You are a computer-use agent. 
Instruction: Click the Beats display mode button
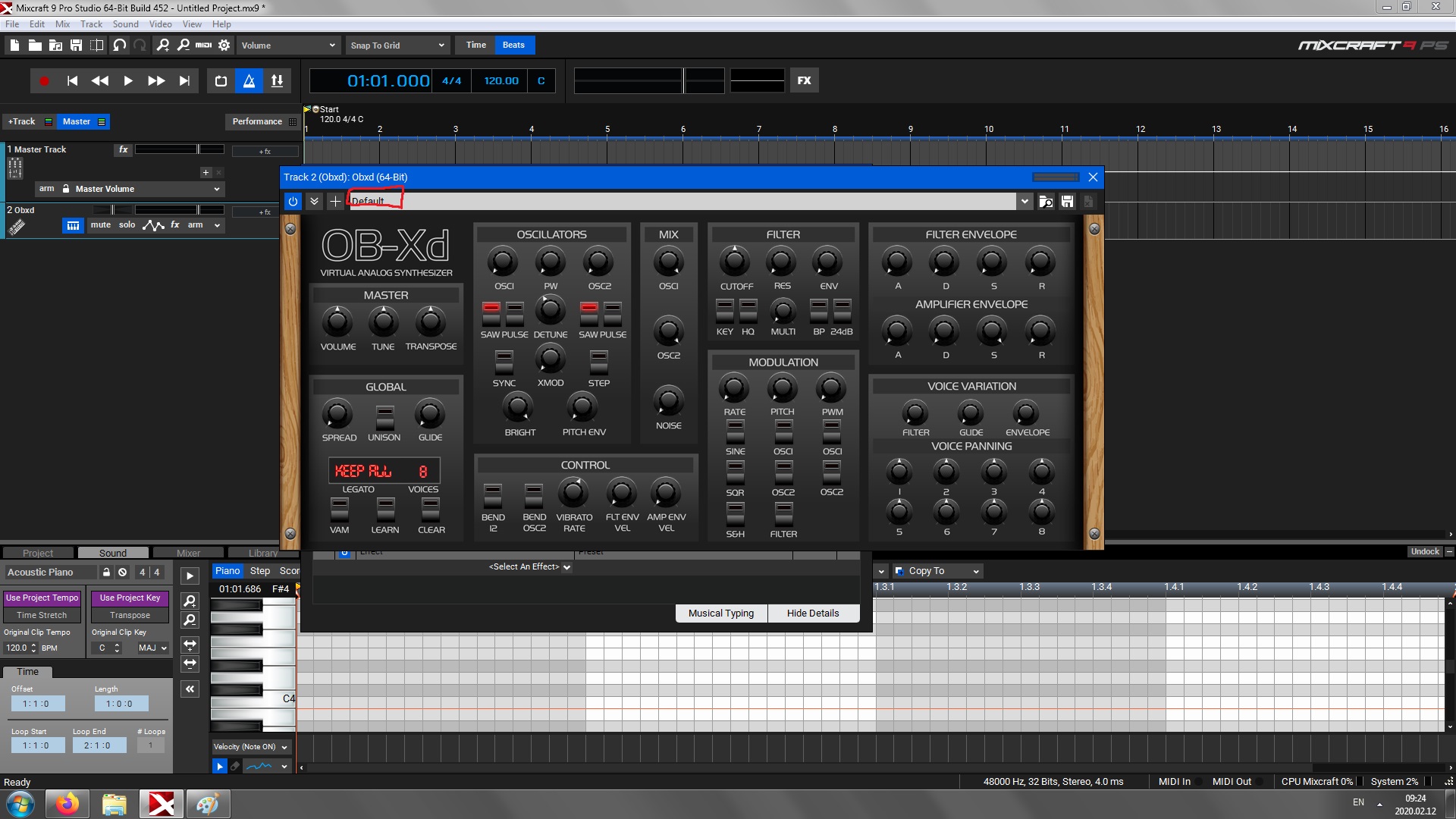point(513,45)
